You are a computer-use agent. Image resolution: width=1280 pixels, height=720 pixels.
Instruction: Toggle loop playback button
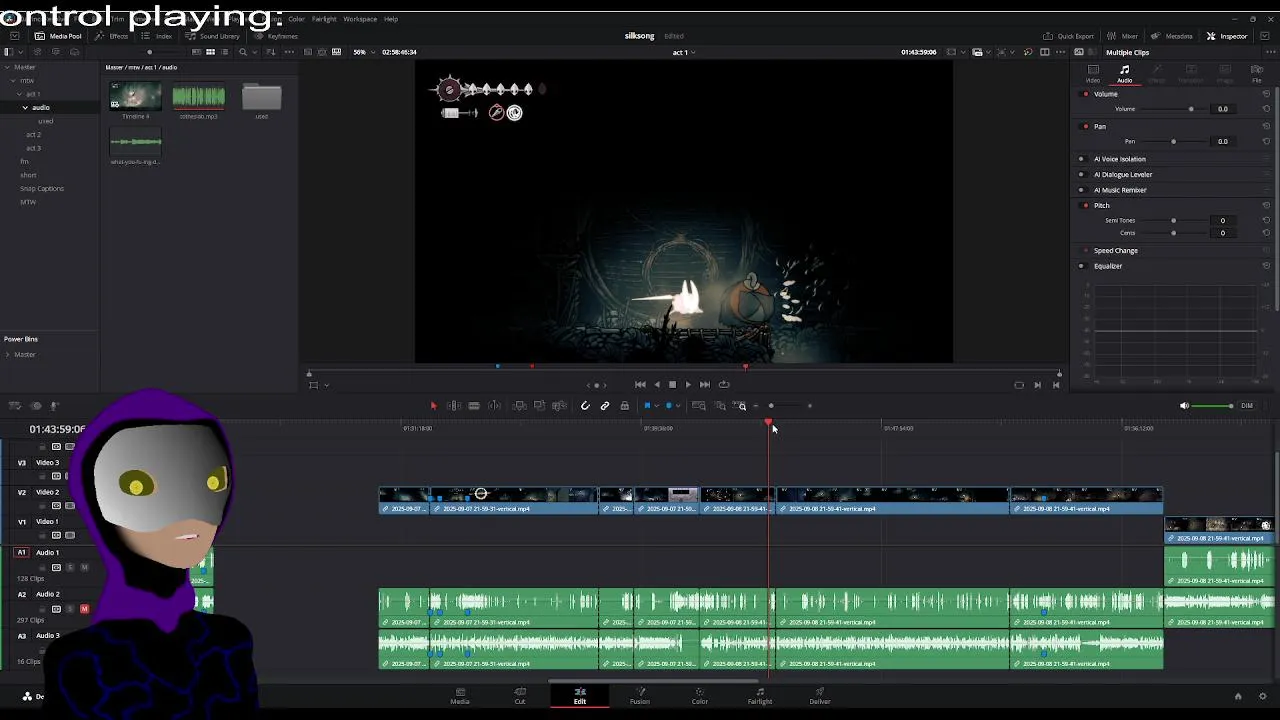point(724,385)
